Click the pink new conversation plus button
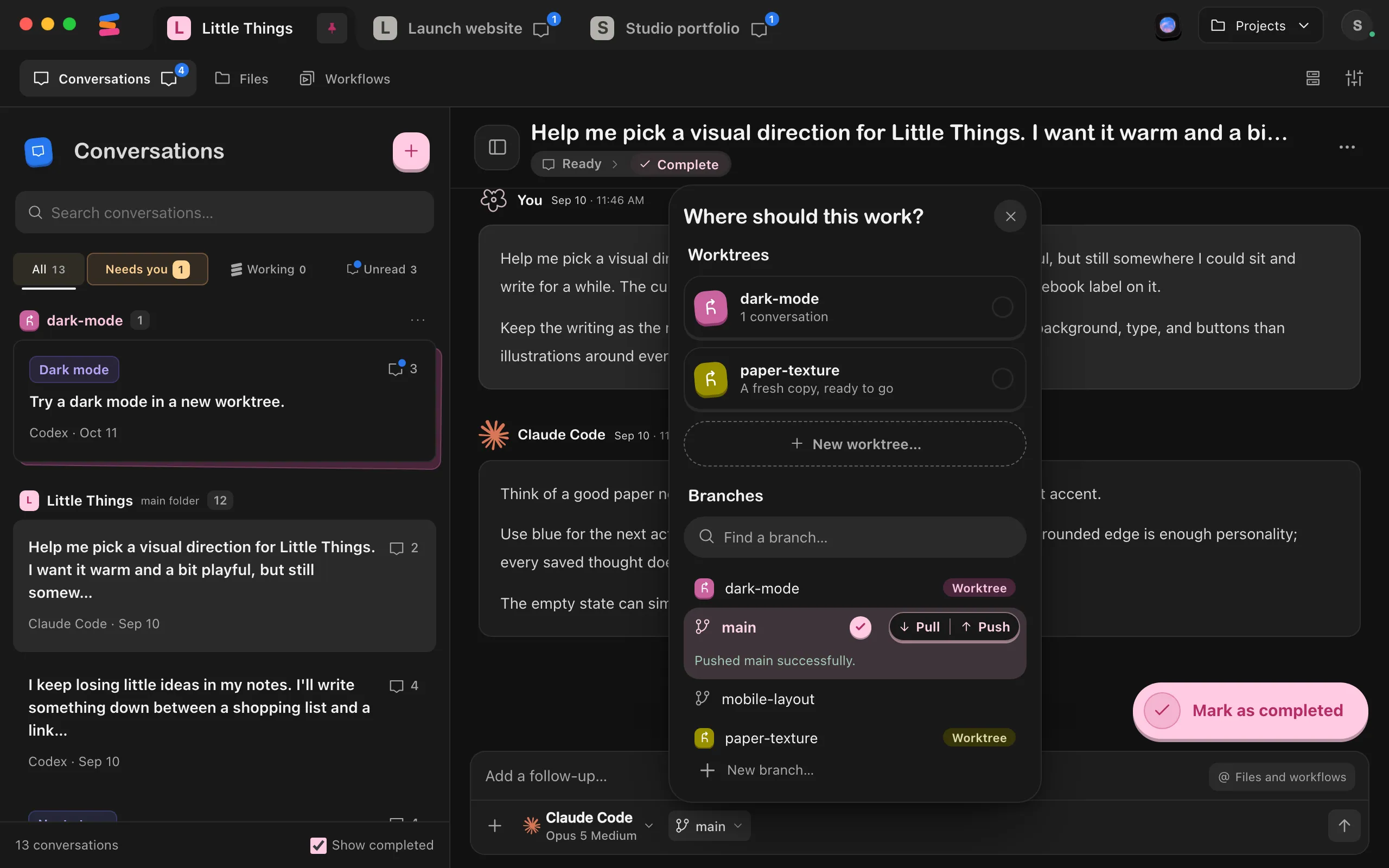Image resolution: width=1389 pixels, height=868 pixels. pos(411,151)
